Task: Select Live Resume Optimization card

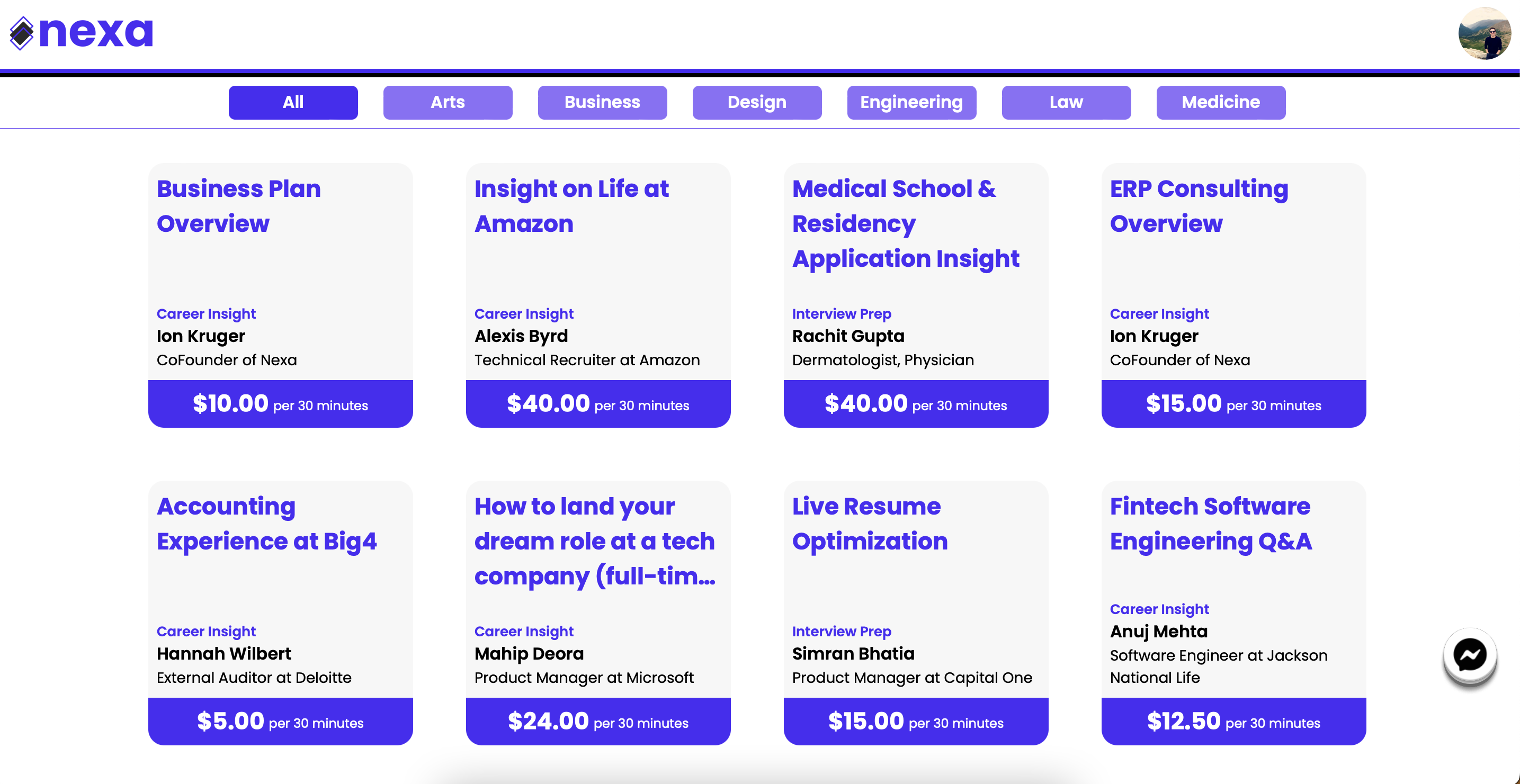Action: point(916,612)
